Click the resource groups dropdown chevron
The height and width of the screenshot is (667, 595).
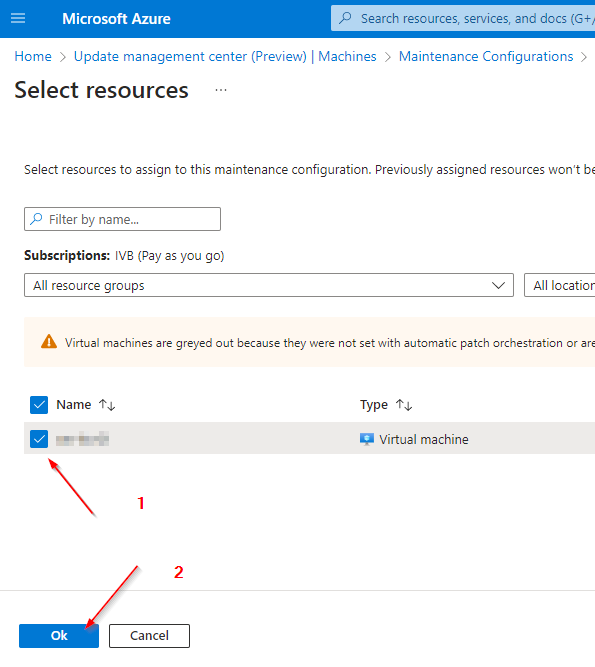pos(498,285)
